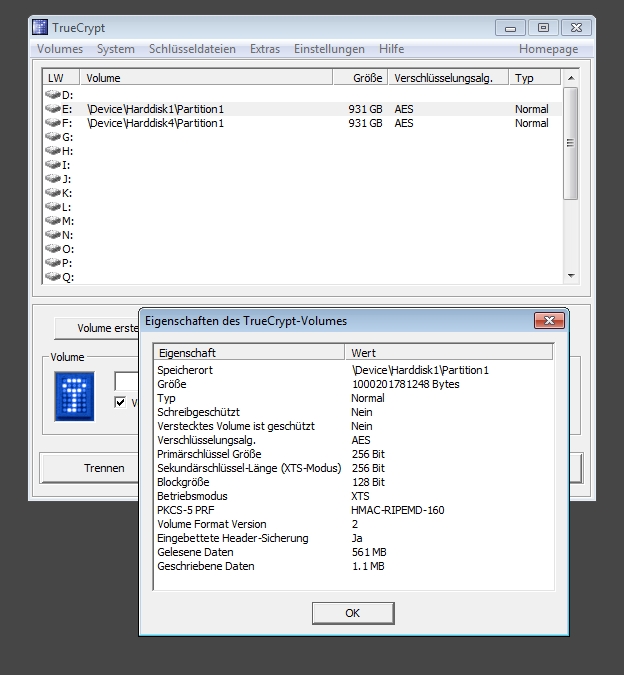Click the Primärschlüssel Größe row

354,454
